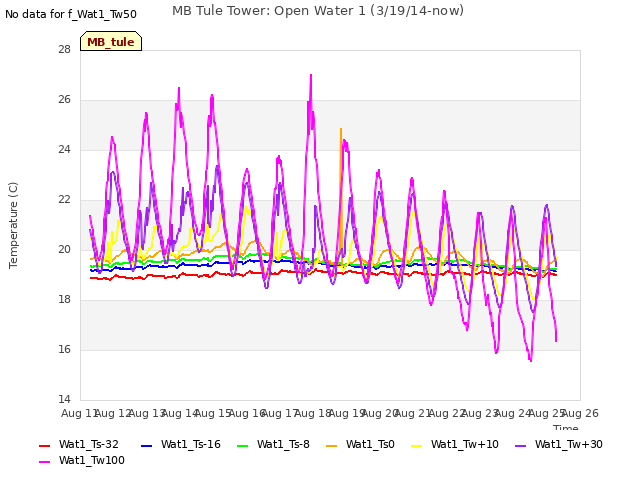Click the Aug 11 x-axis label
The width and height of the screenshot is (640, 480).
point(78,413)
